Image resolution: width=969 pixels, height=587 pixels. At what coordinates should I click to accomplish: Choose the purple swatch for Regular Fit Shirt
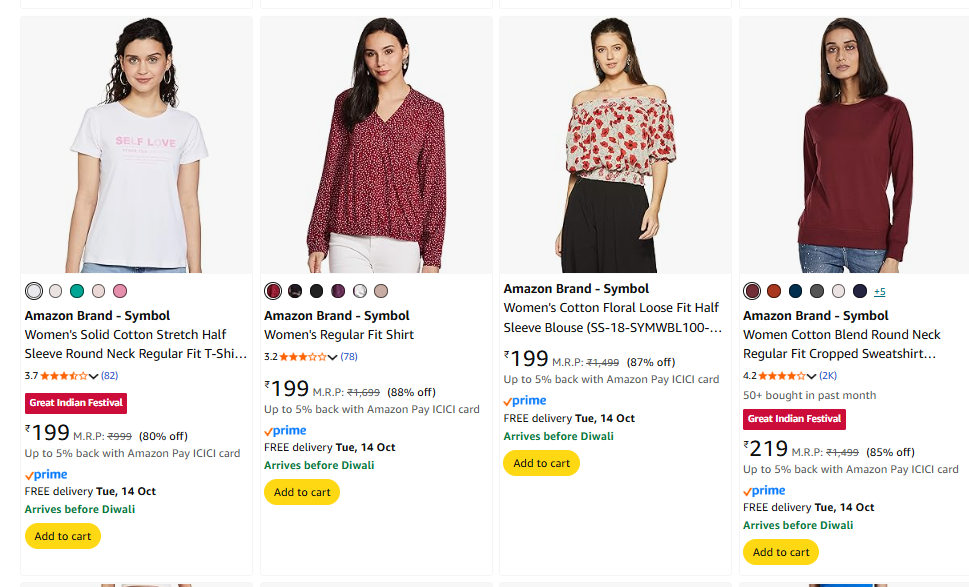[x=338, y=291]
